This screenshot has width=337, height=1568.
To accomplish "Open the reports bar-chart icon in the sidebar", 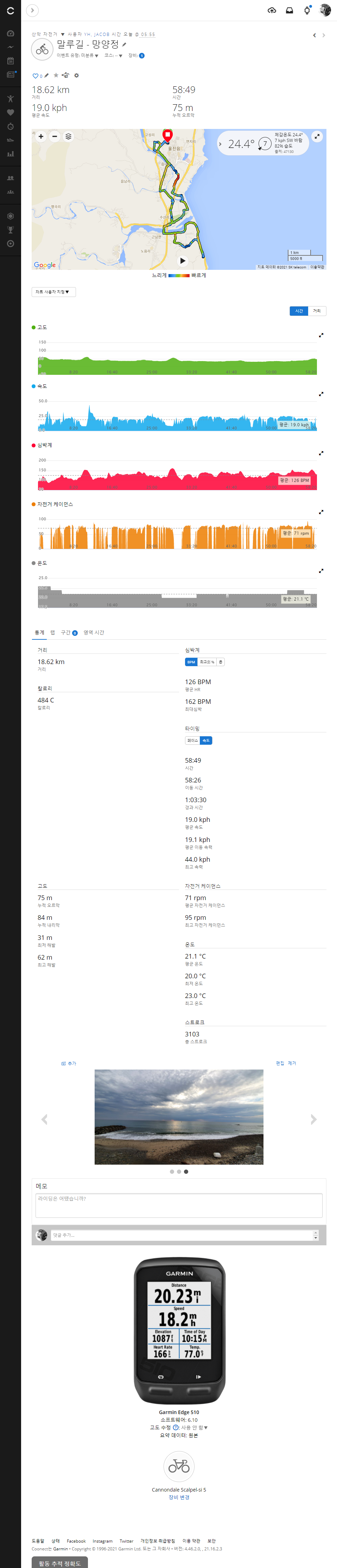I will pos(10,154).
